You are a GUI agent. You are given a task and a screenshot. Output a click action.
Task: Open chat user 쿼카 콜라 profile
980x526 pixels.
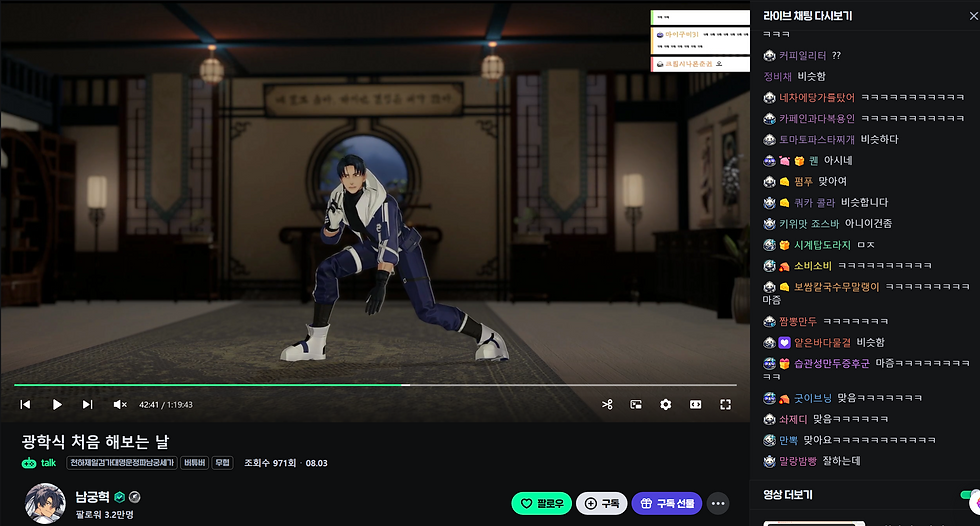pyautogui.click(x=814, y=202)
